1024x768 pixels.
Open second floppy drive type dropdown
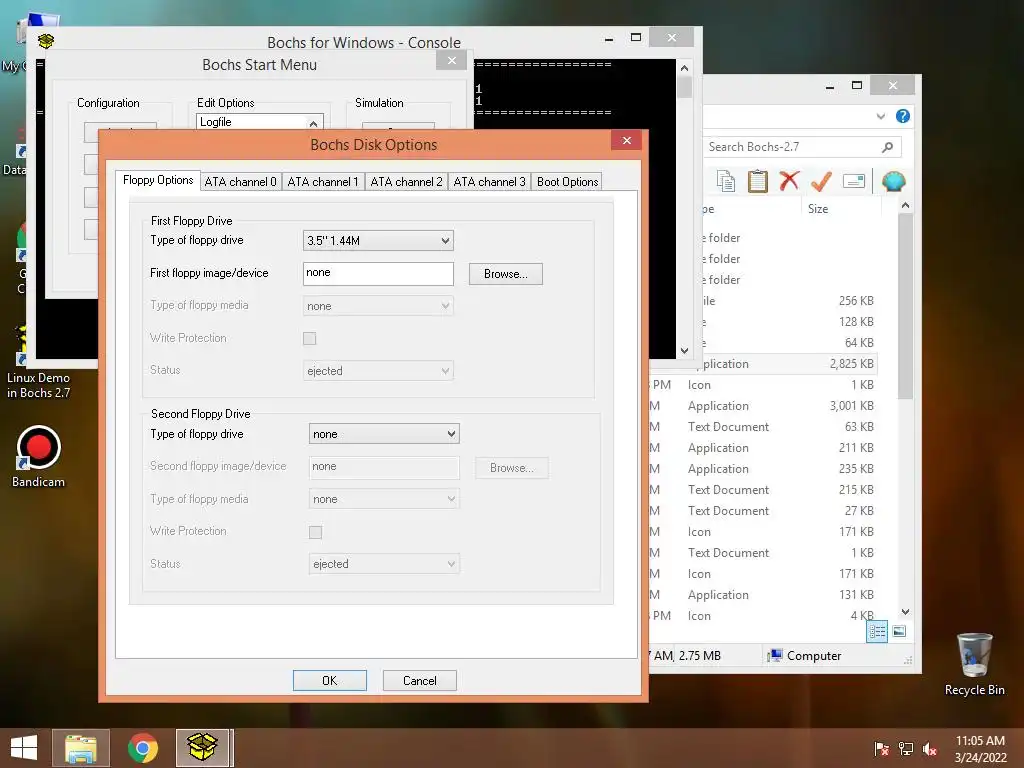[384, 434]
